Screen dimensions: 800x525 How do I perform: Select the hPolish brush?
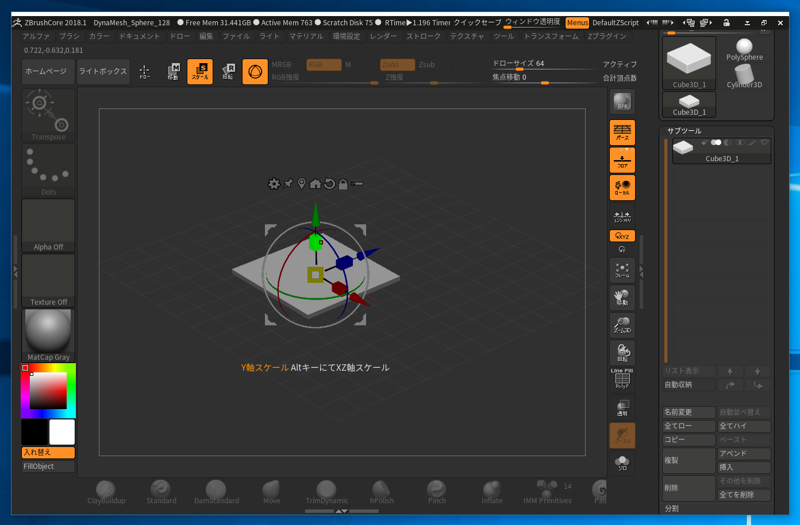pyautogui.click(x=381, y=490)
